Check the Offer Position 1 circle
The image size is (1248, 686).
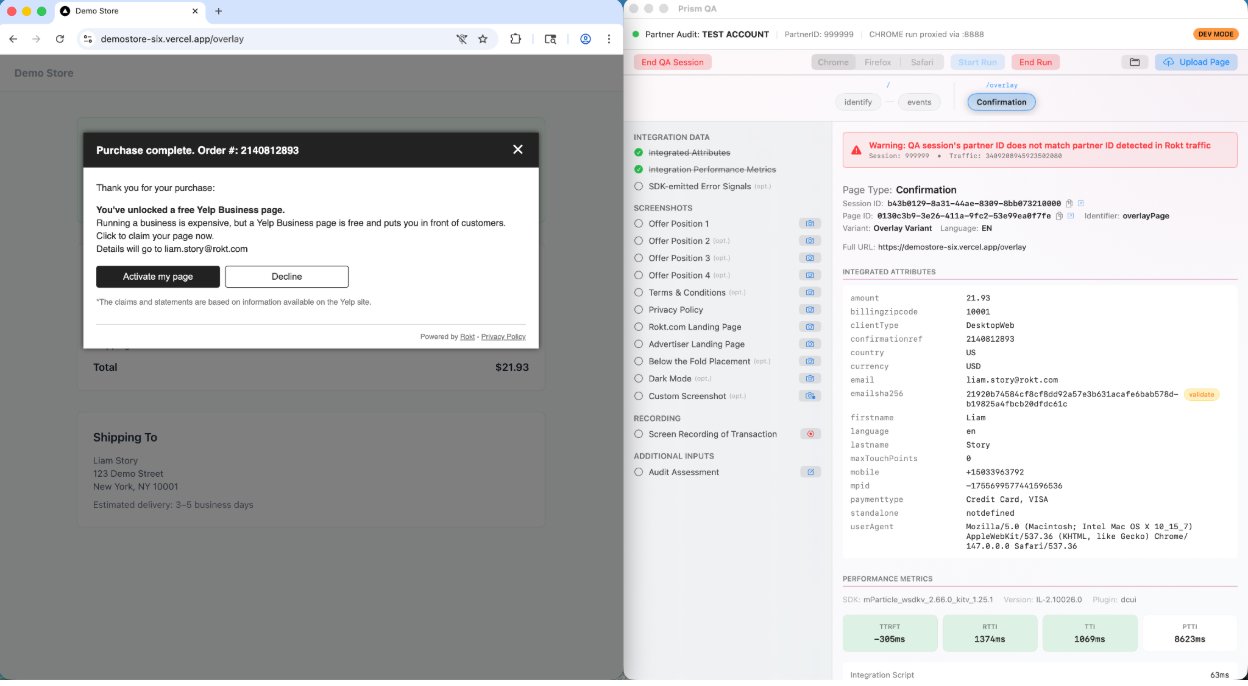click(x=639, y=224)
